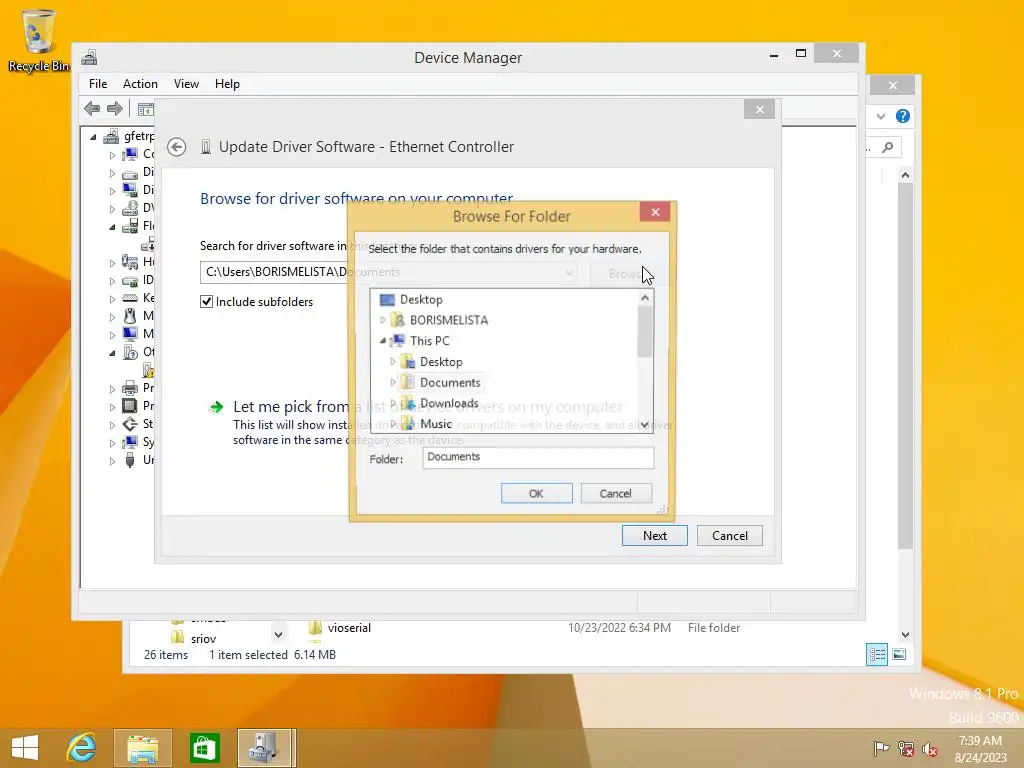Click the Explorer vertical scroll down arrow
Image resolution: width=1024 pixels, height=768 pixels.
(x=904, y=634)
